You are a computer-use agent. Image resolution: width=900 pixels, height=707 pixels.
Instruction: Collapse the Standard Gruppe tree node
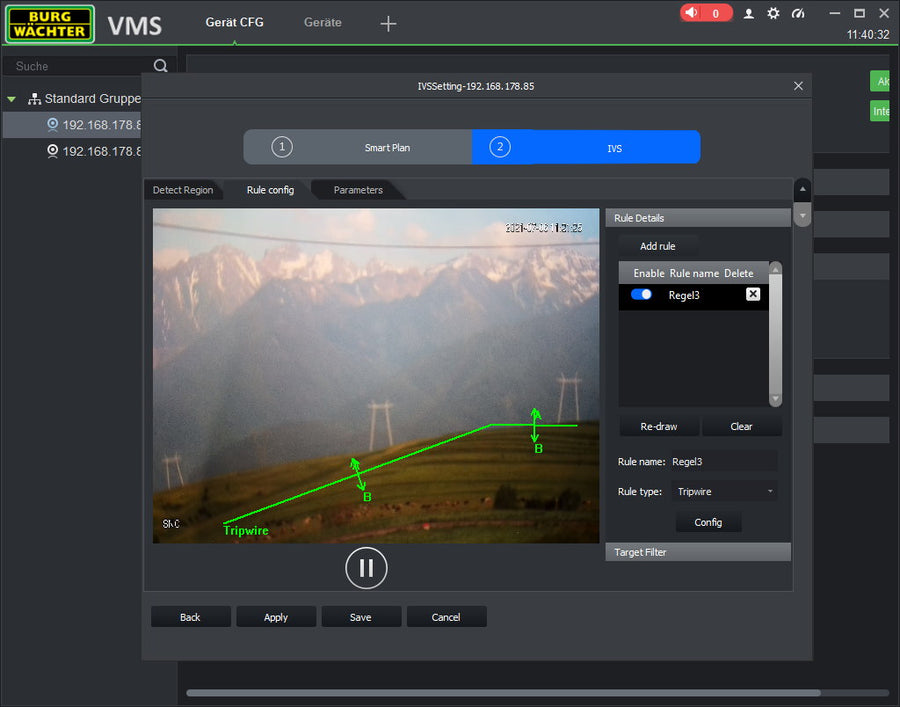click(12, 99)
